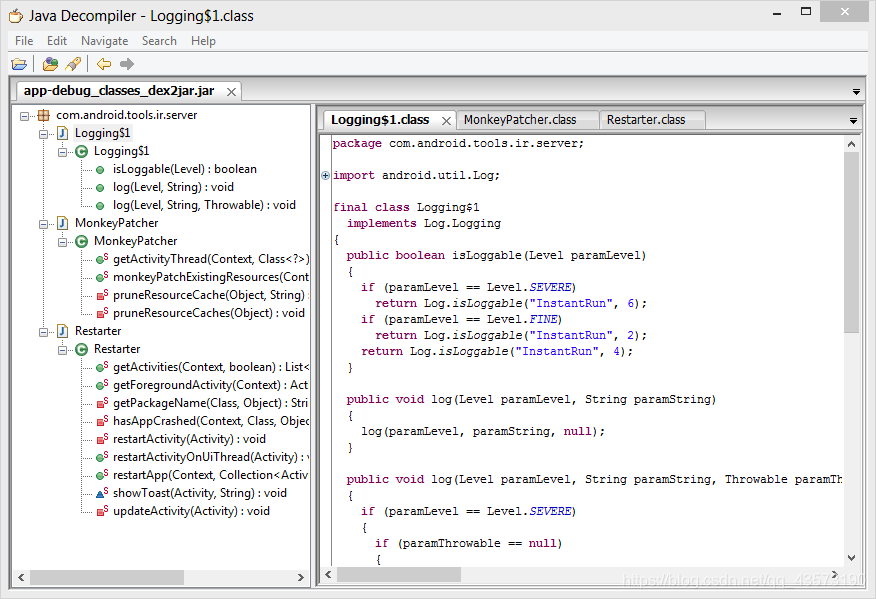
Task: Click the green class icon next to Logging$1
Action: [x=82, y=151]
